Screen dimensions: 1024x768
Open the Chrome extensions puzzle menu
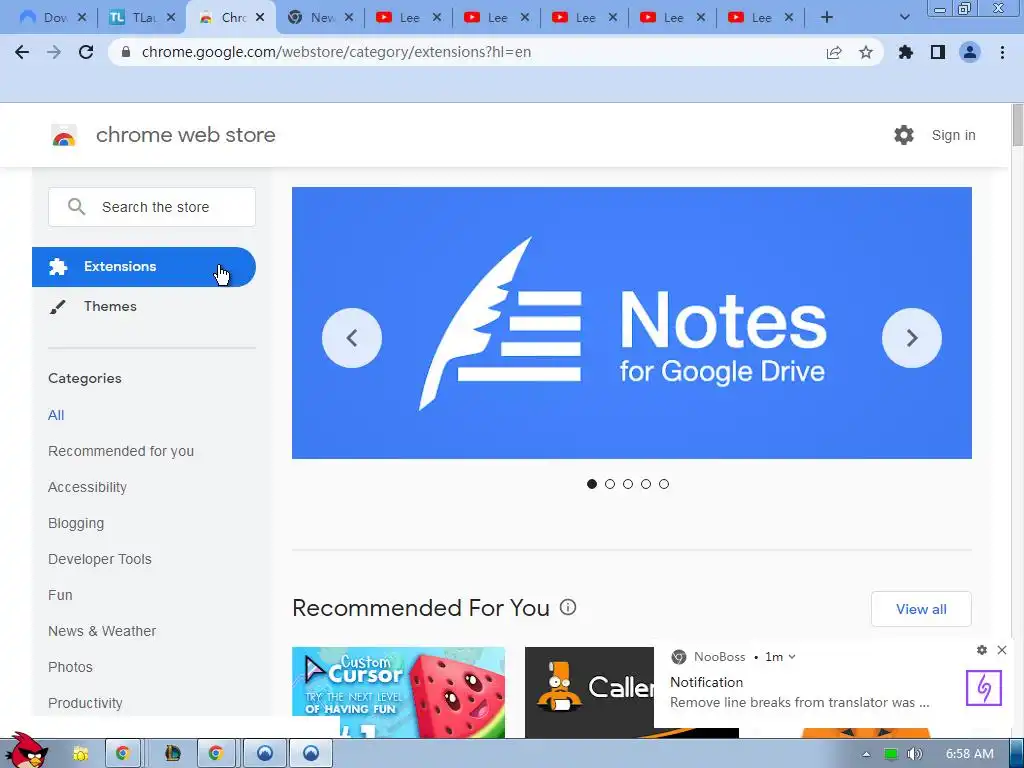pyautogui.click(x=906, y=52)
